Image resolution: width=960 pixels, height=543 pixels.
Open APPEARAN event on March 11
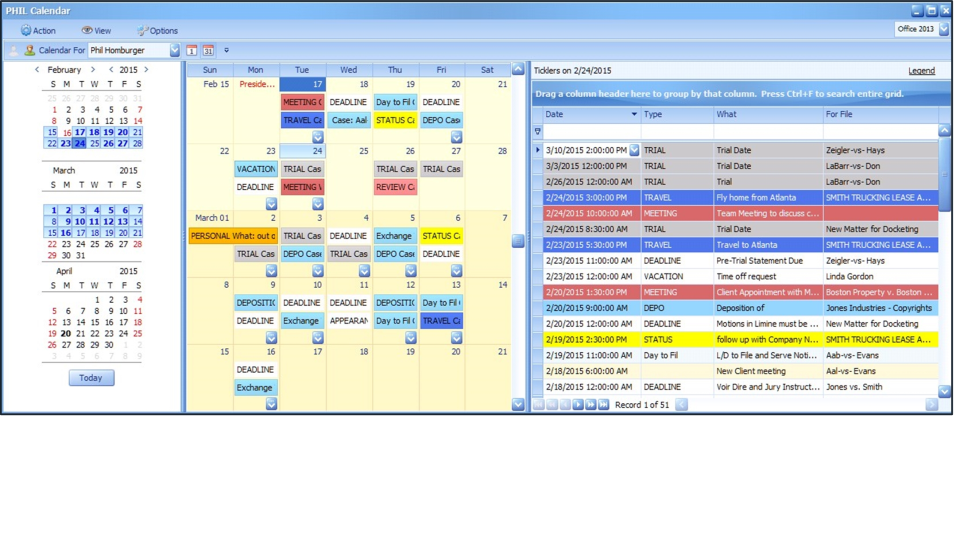(x=348, y=321)
